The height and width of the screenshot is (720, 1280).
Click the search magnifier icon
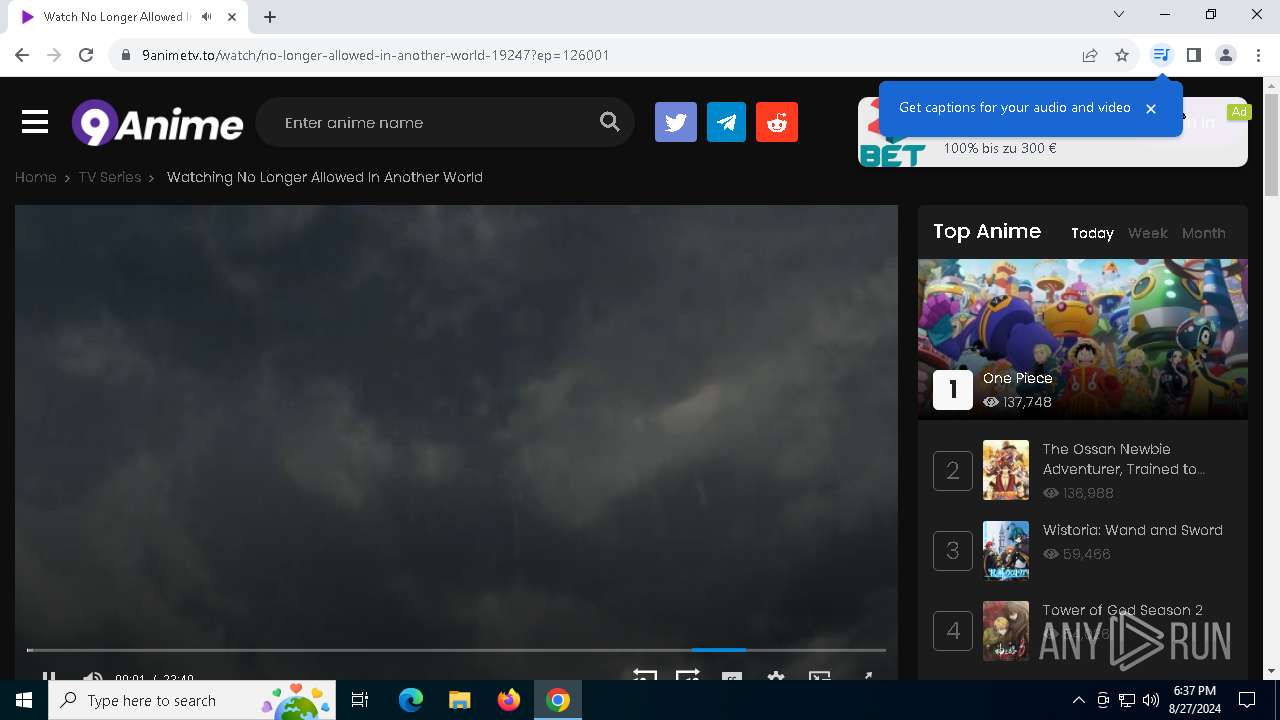click(610, 122)
